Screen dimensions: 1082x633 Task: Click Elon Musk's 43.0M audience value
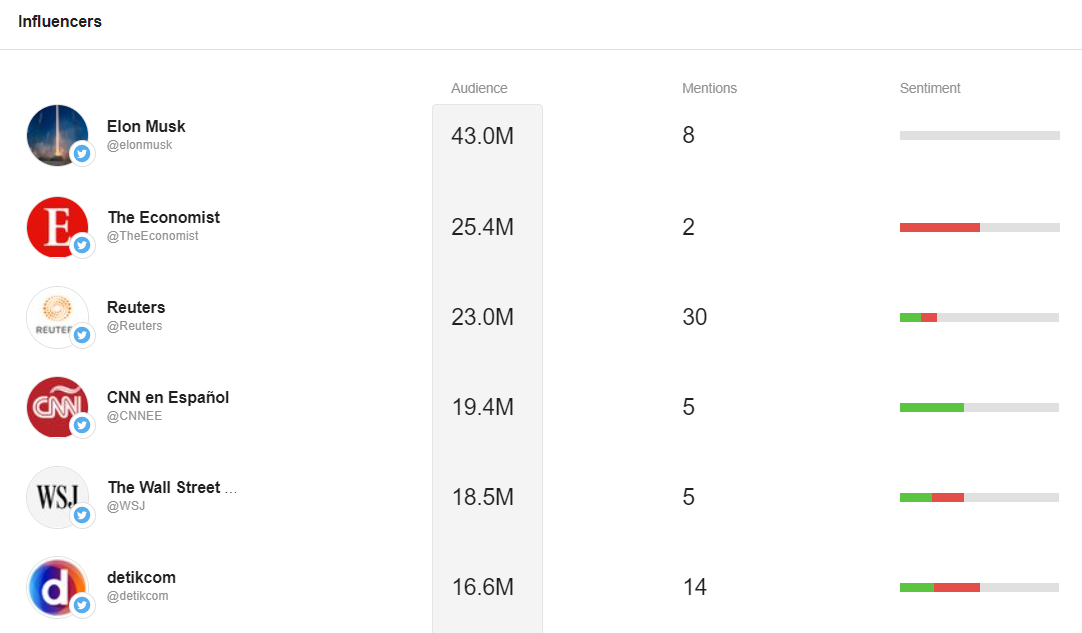click(482, 136)
